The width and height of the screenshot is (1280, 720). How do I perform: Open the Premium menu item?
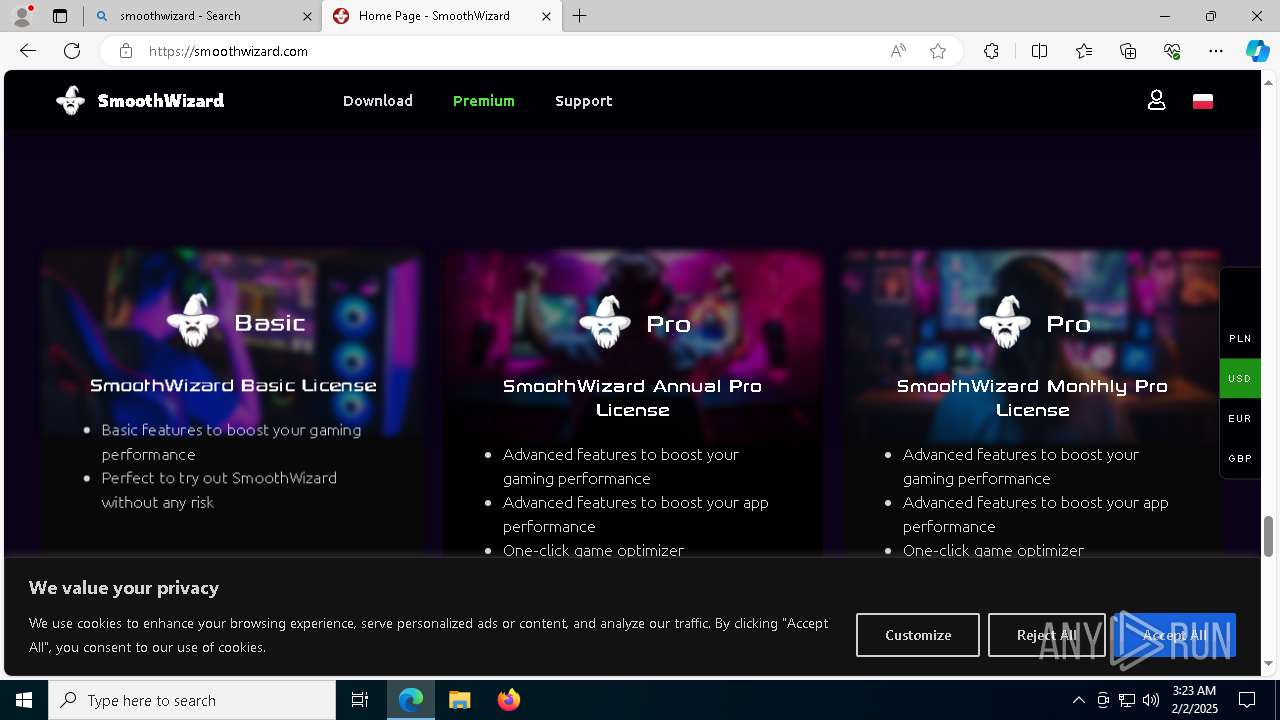coord(484,101)
